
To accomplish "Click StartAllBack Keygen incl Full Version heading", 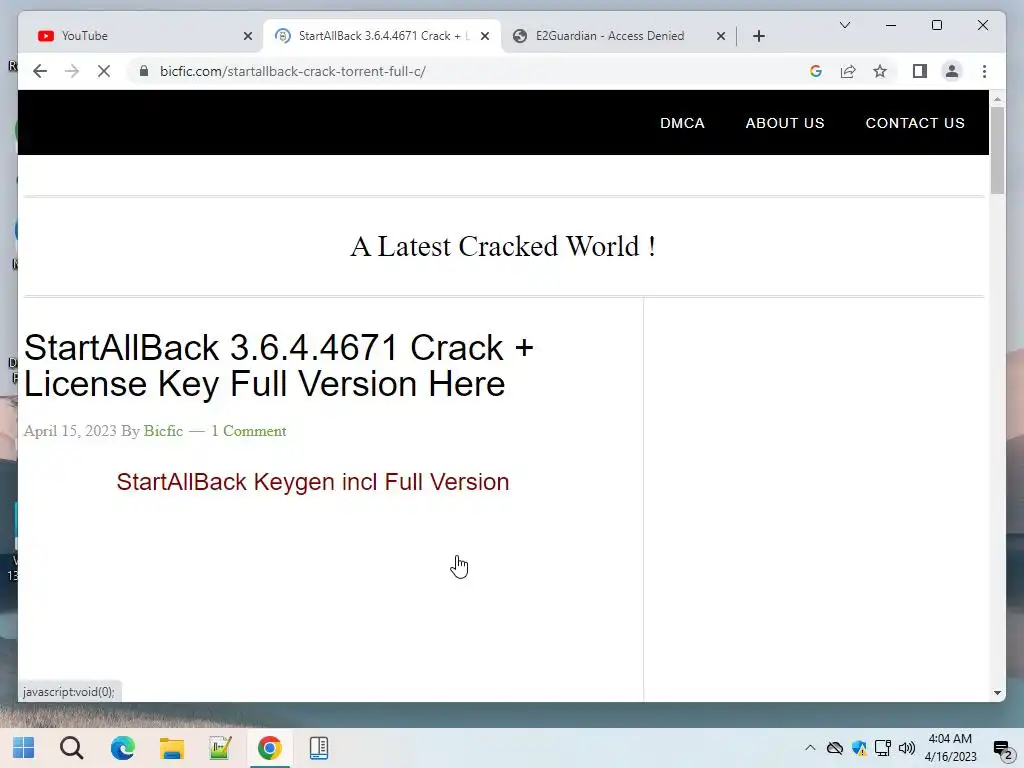I will coord(313,482).
